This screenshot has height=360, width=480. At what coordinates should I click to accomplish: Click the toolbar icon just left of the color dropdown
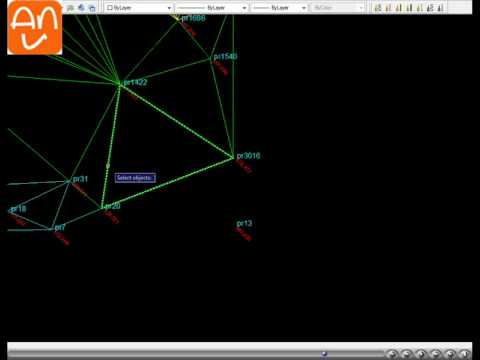(x=92, y=8)
